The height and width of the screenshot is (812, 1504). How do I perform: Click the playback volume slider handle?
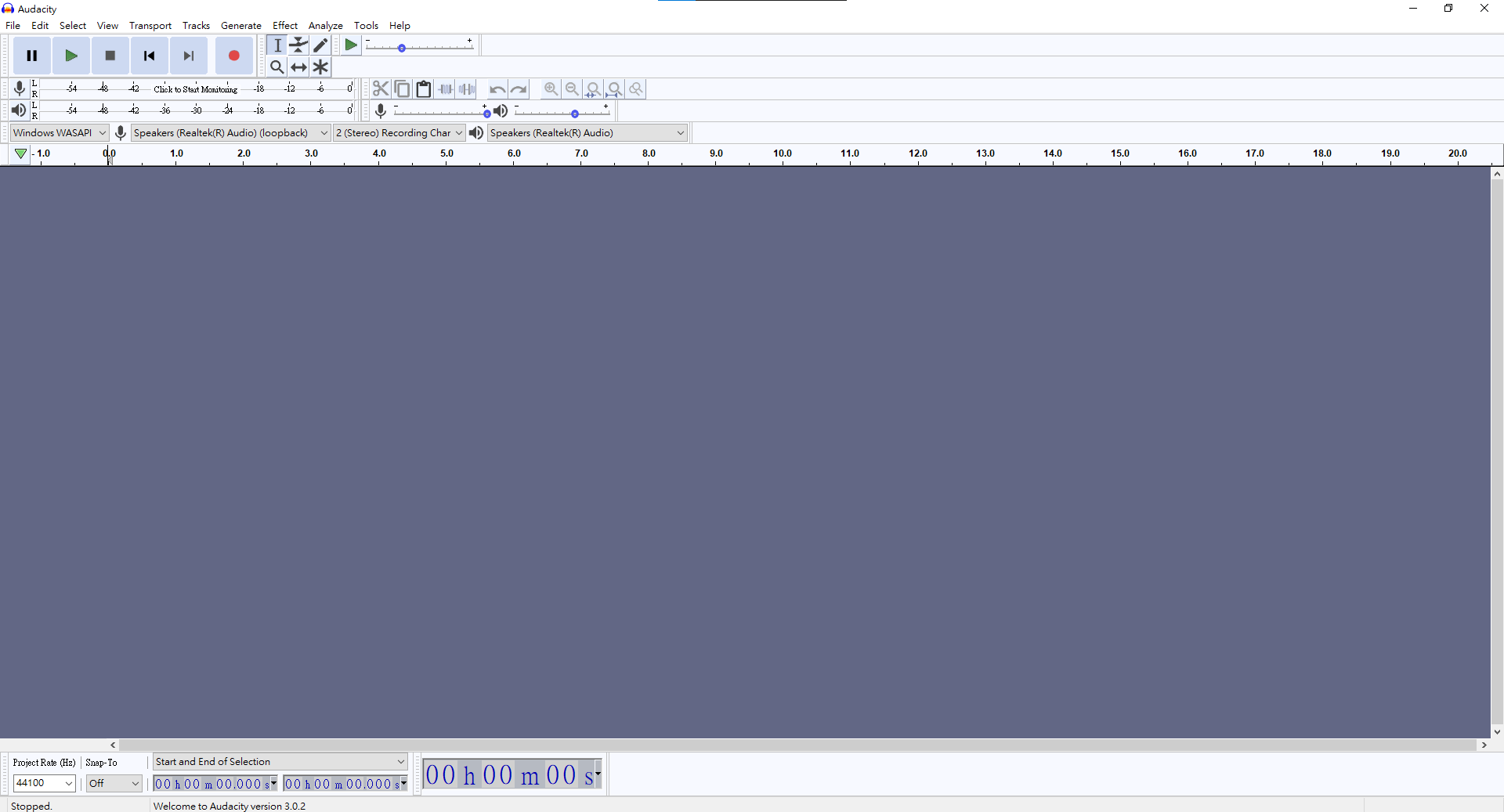[575, 114]
